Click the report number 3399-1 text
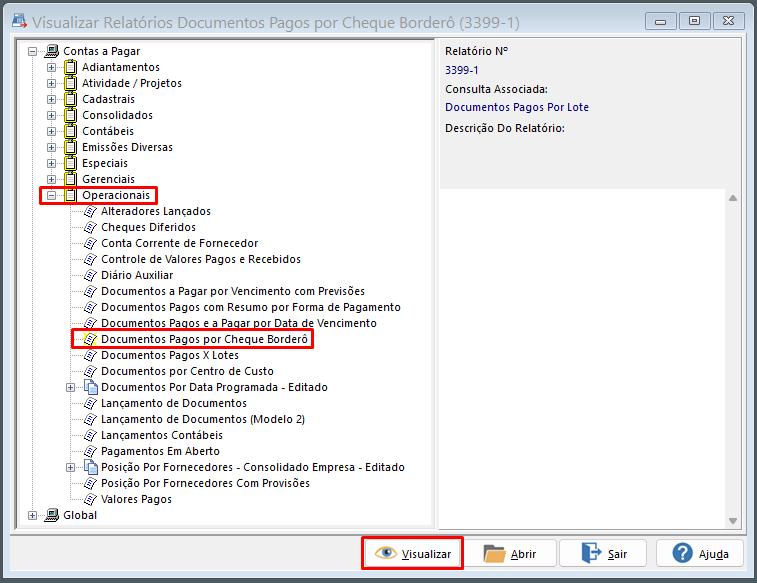 (x=462, y=70)
